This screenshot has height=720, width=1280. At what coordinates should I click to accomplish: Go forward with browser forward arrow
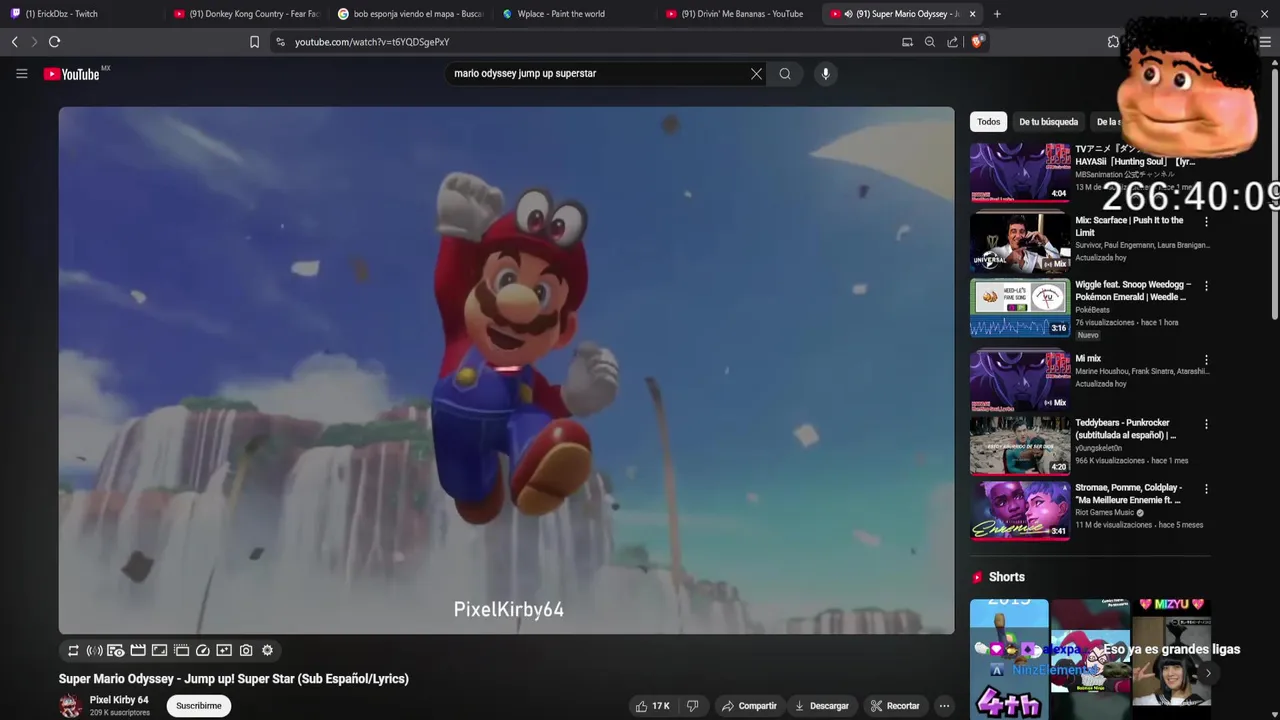coord(34,42)
